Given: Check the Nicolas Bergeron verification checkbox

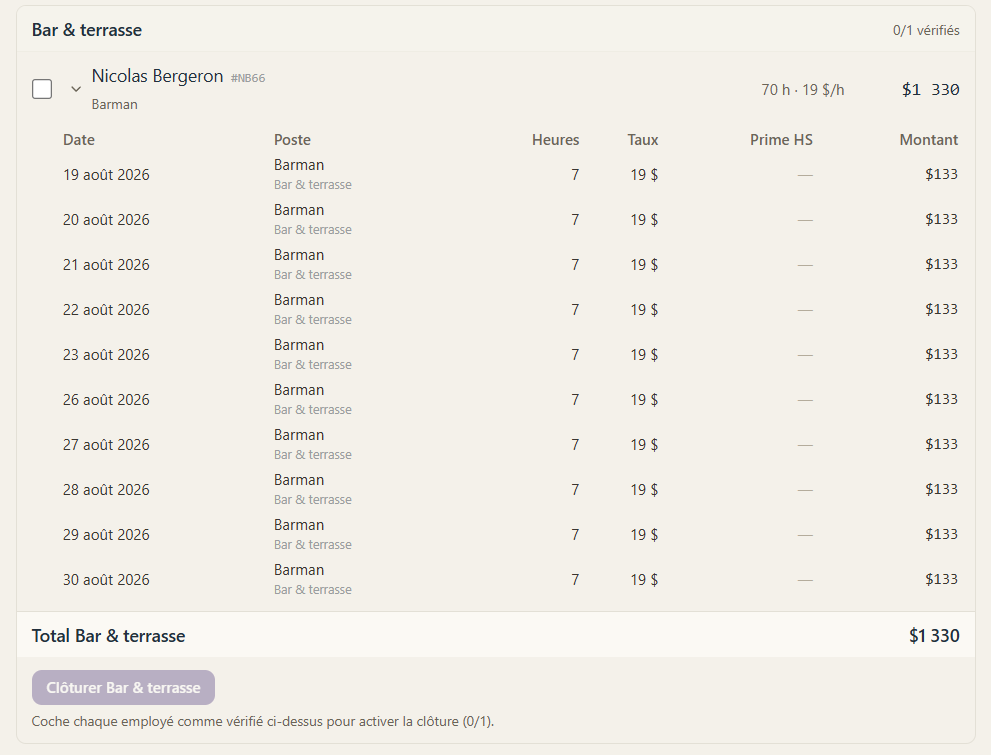Looking at the screenshot, I should (x=42, y=89).
